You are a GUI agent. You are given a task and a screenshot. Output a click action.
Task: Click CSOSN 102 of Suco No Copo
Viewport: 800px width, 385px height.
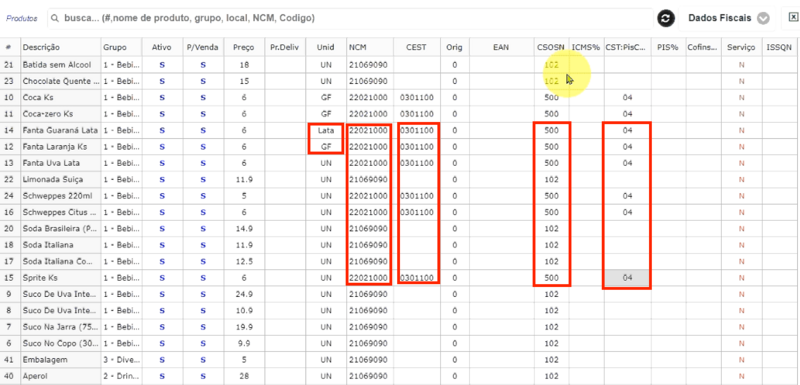coord(551,343)
